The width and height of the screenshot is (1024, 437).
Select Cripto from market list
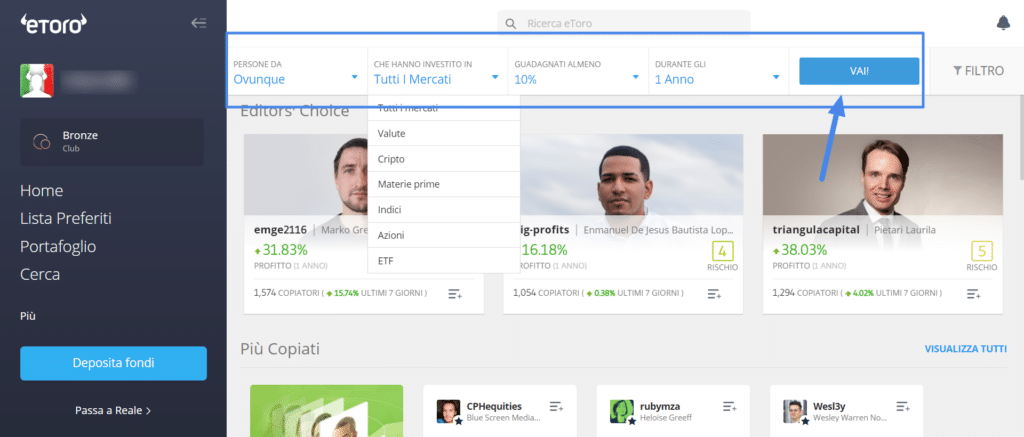tap(444, 159)
